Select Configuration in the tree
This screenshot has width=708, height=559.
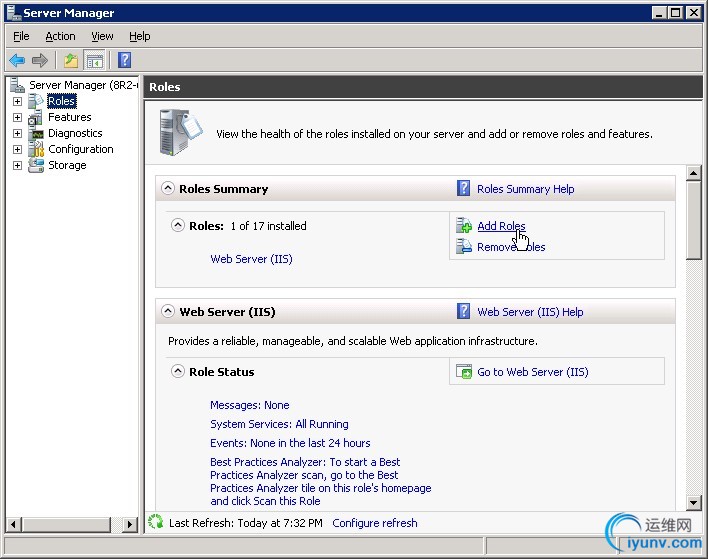pos(80,149)
